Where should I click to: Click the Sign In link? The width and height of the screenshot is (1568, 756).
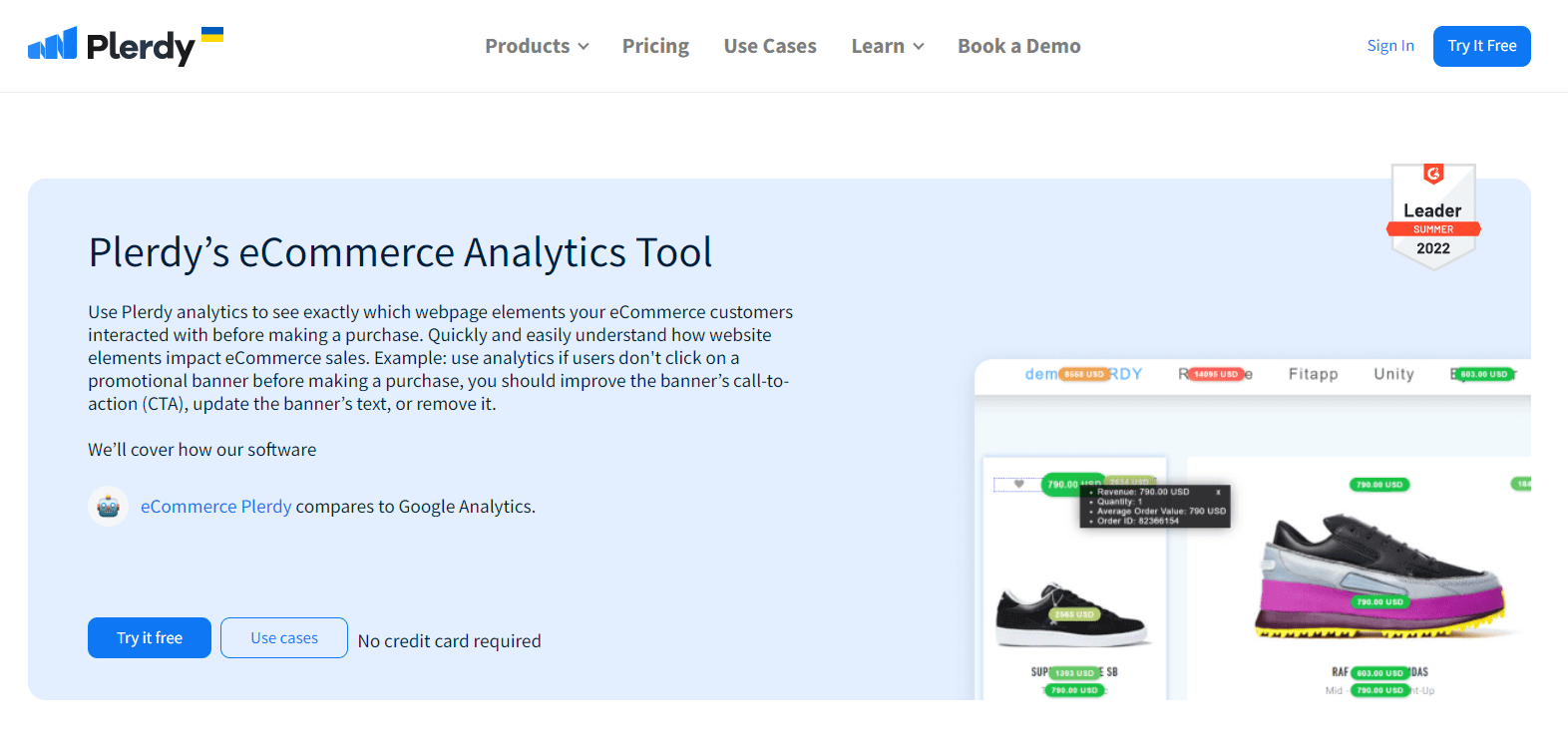click(1390, 46)
